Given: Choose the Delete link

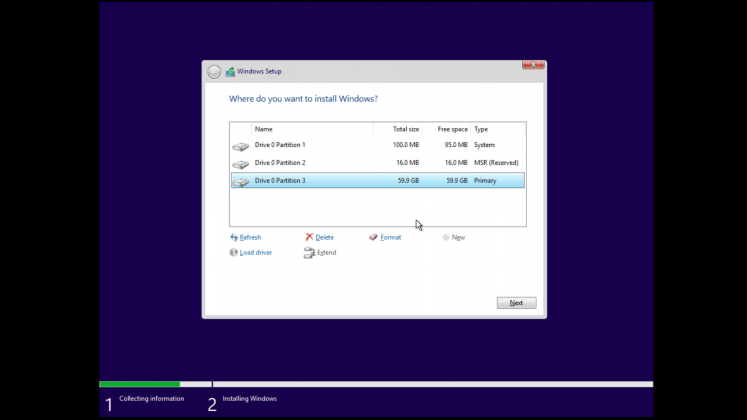Looking at the screenshot, I should click(324, 237).
